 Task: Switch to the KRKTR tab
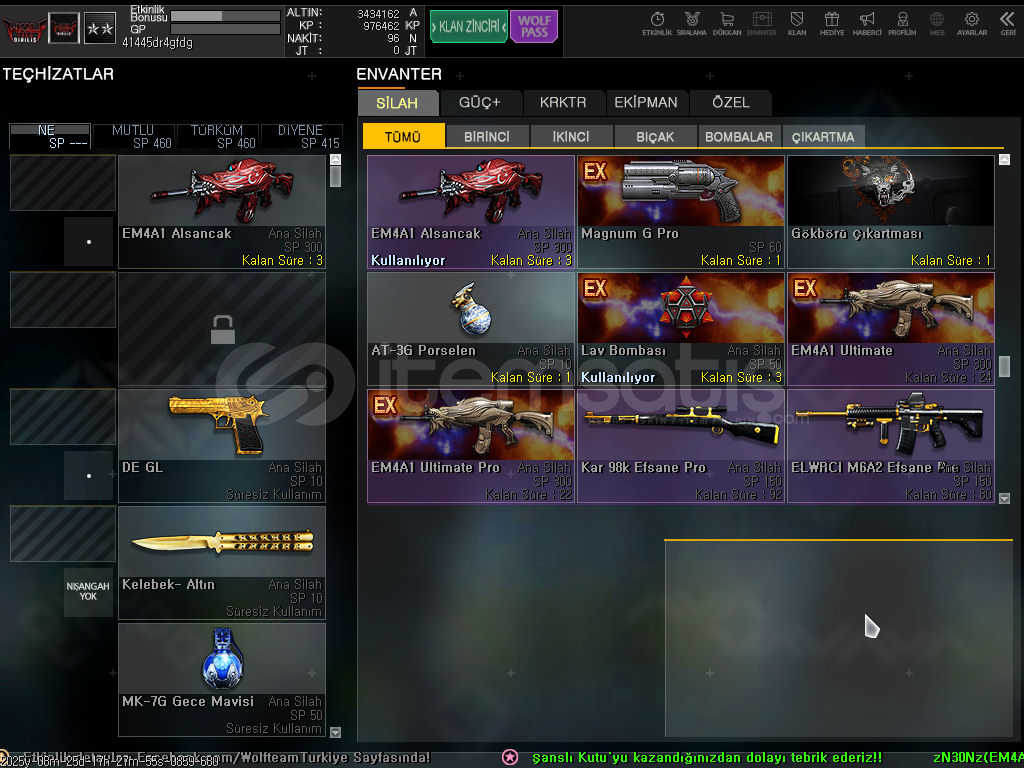click(563, 103)
